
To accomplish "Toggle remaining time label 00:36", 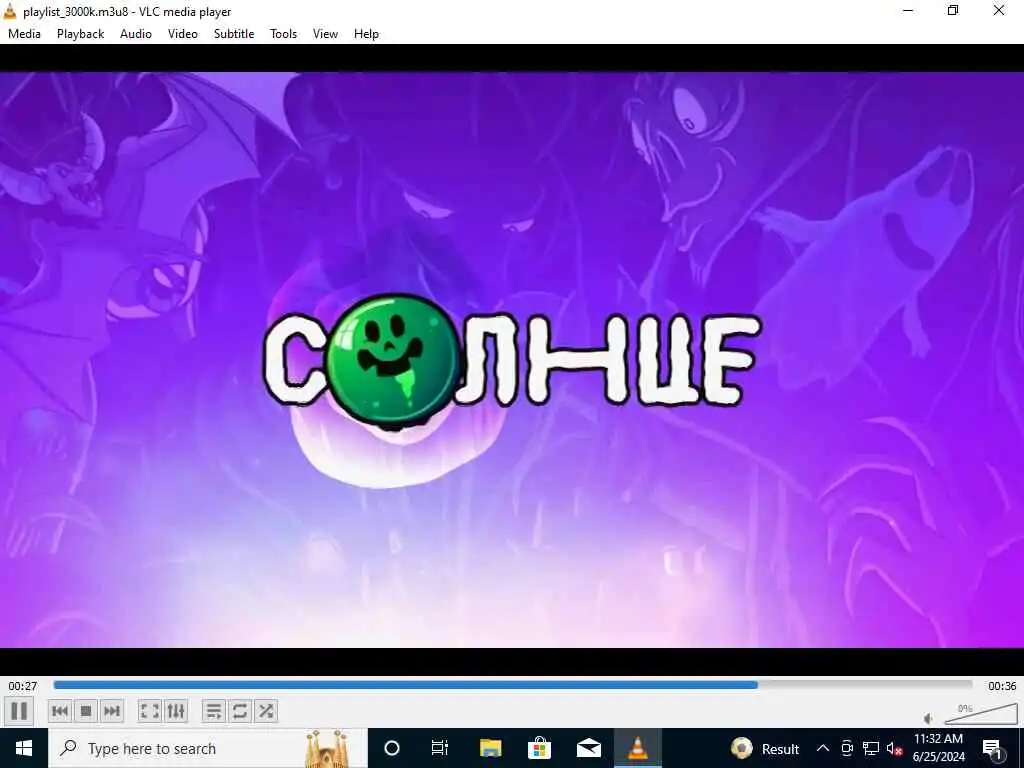I will [1002, 686].
